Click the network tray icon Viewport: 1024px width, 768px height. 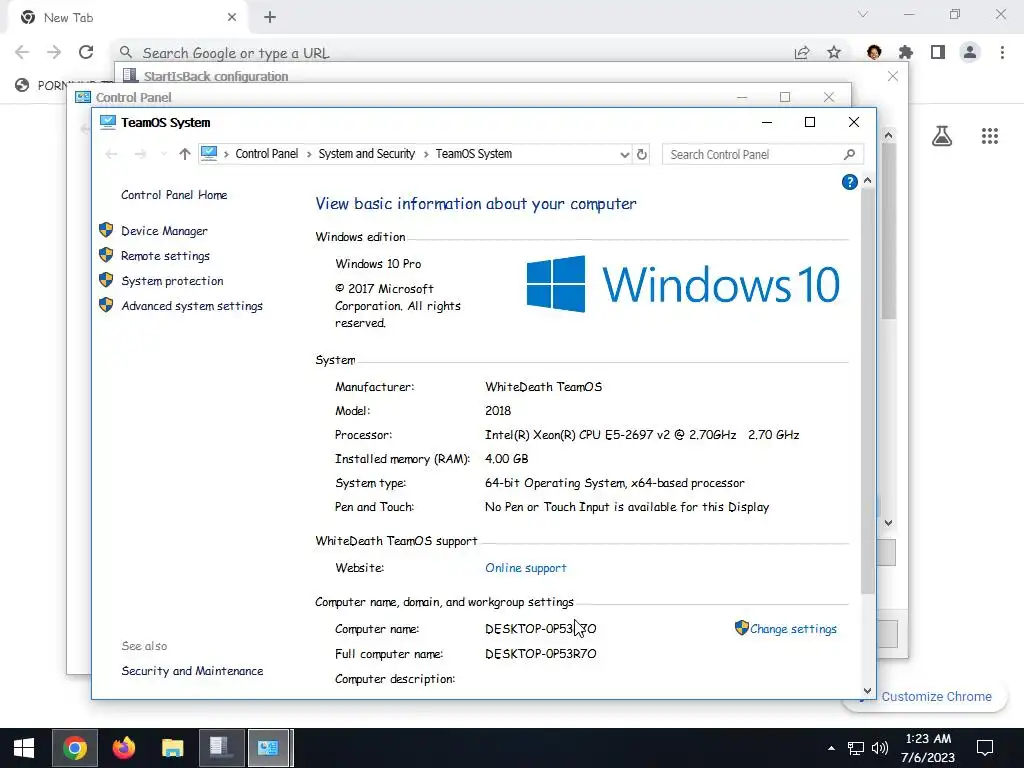(x=856, y=748)
